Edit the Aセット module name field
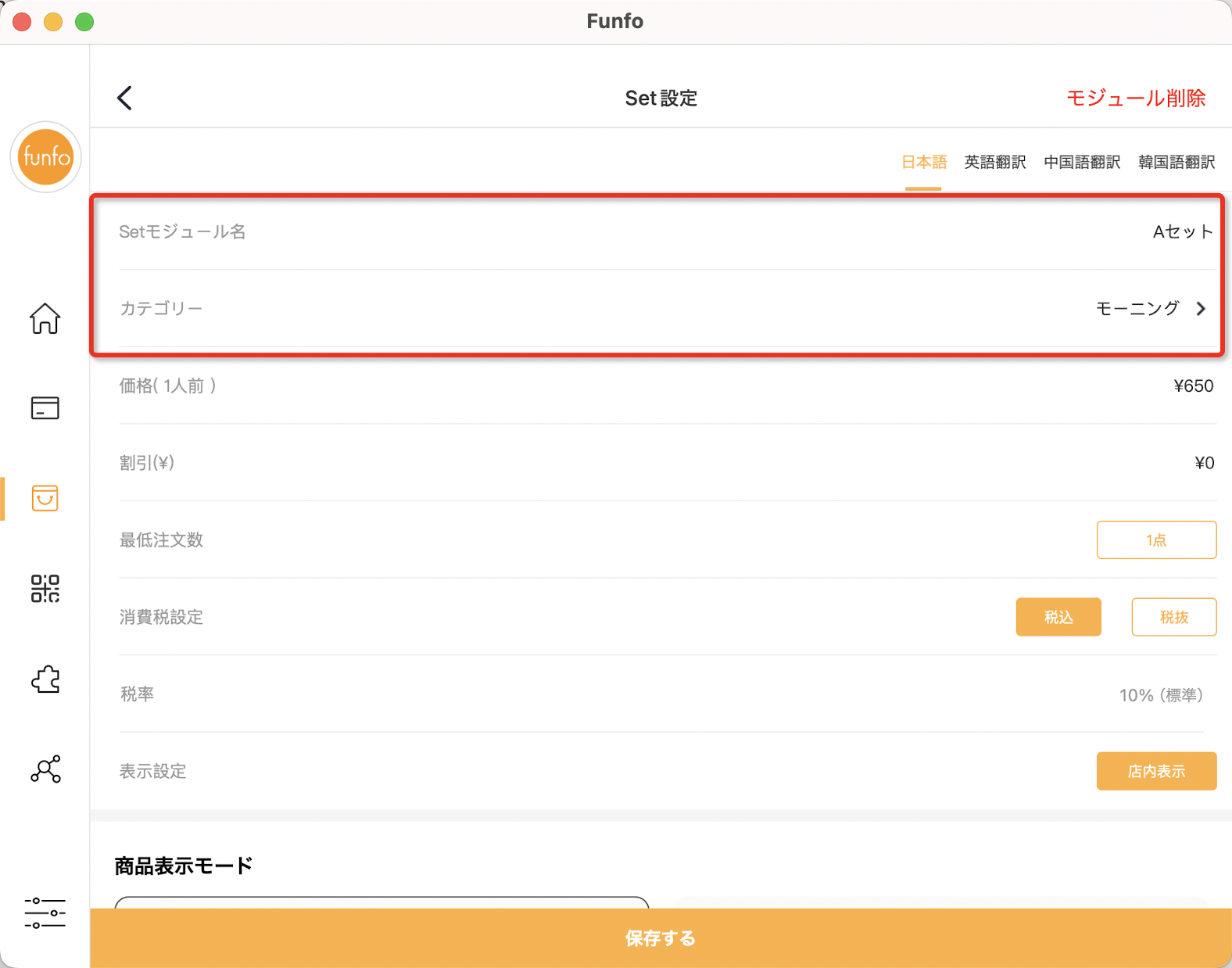Viewport: 1232px width, 968px height. [x=1183, y=231]
